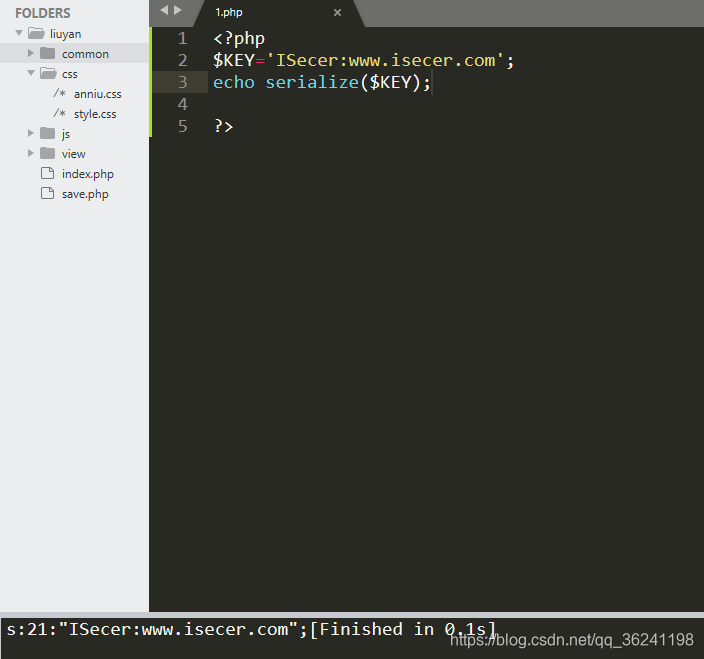
Task: Select the 1.php tab
Action: click(278, 13)
